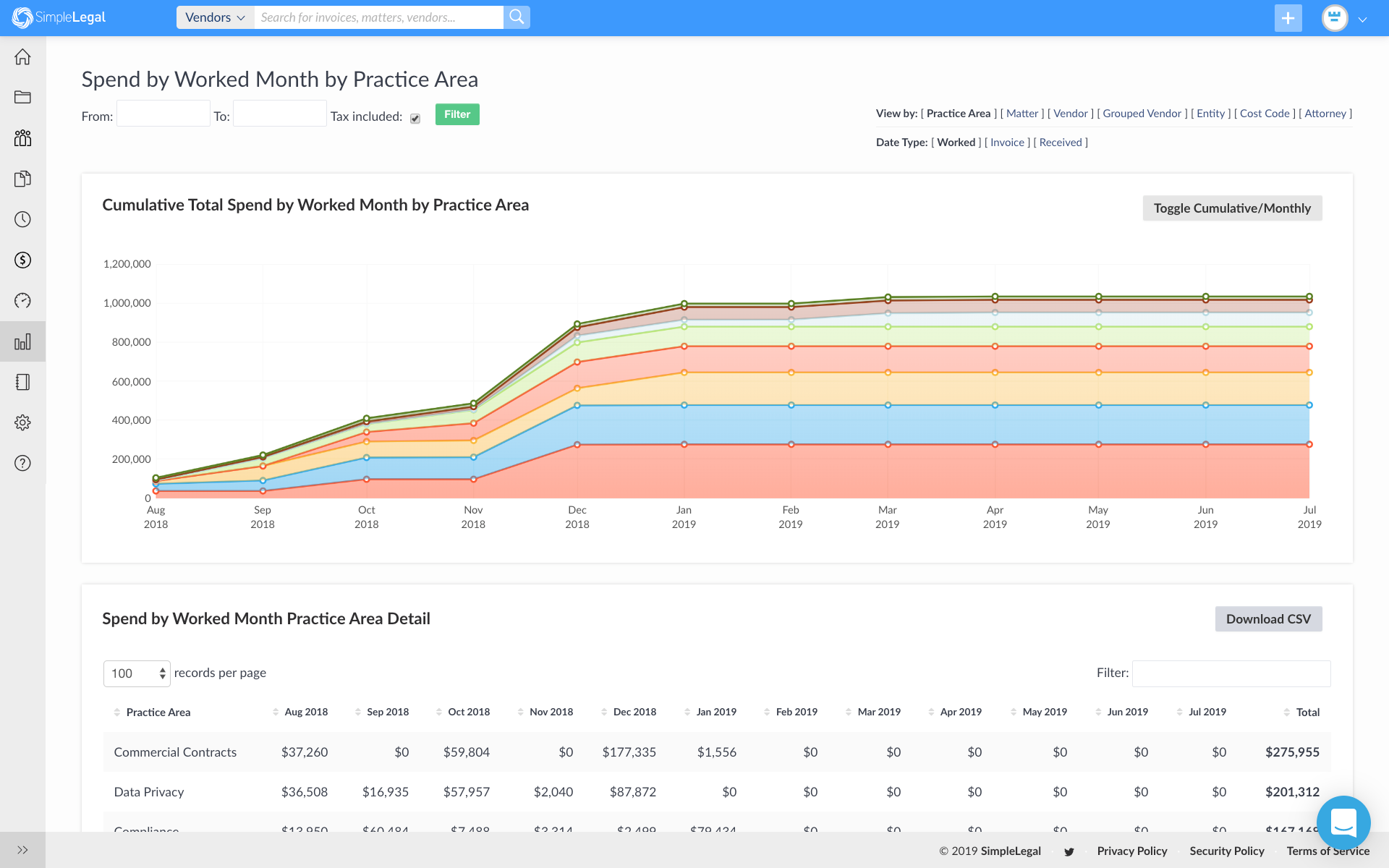The image size is (1389, 868).
Task: Open the home icon in sidebar
Action: 22,57
